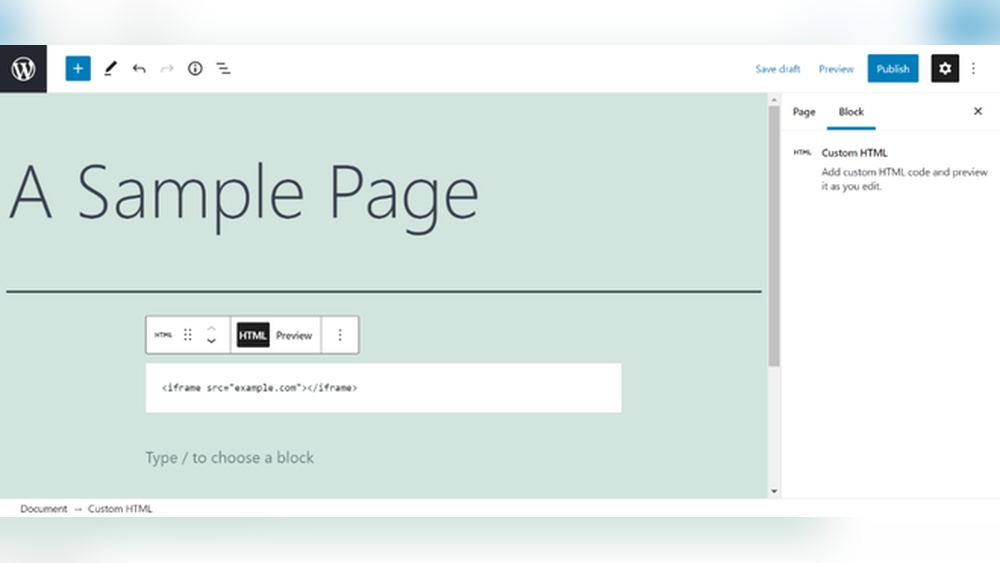Save the draft
Screen dimensions: 1000x563
(777, 69)
